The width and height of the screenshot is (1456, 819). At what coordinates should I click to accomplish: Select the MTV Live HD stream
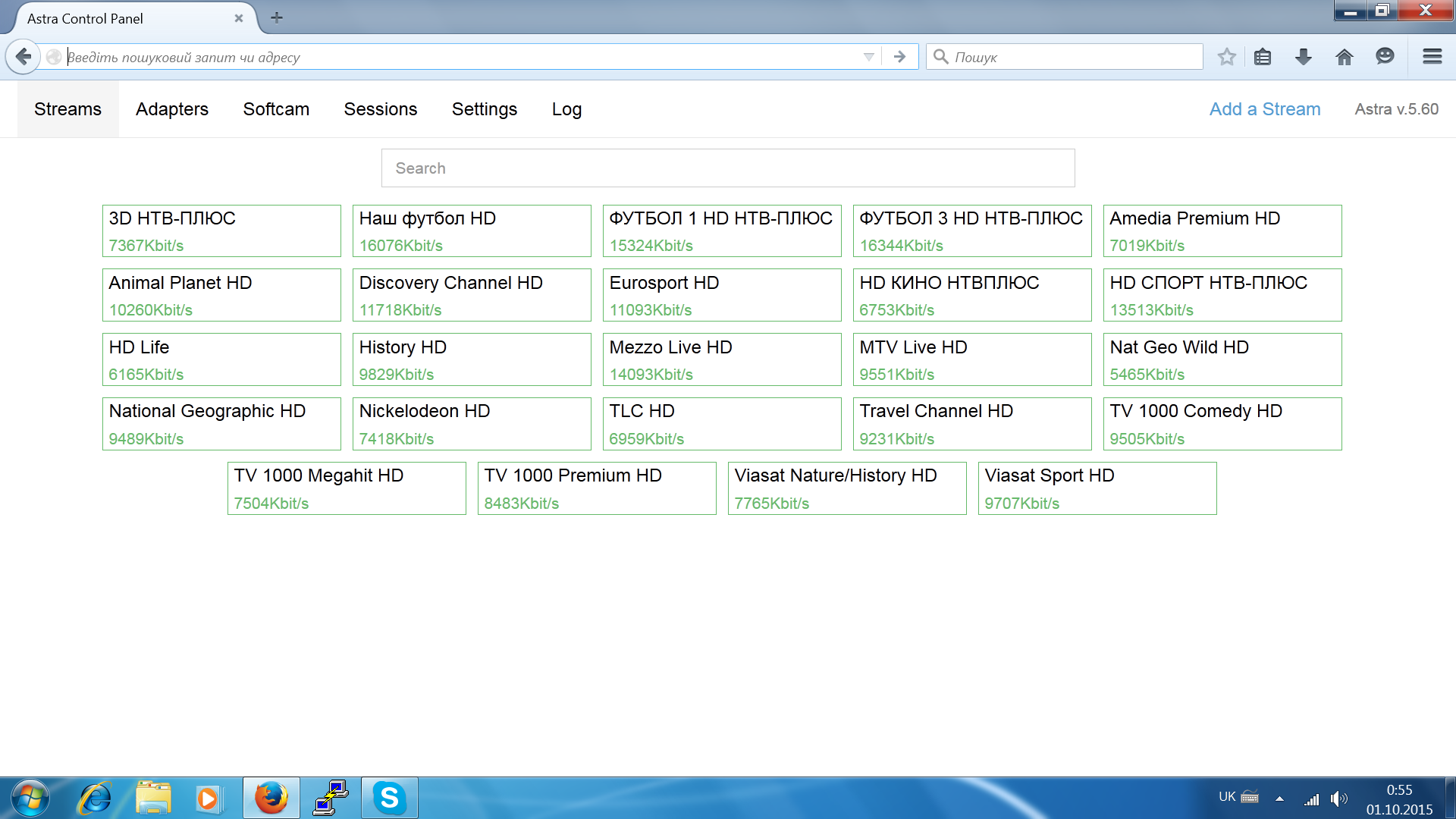(x=972, y=359)
